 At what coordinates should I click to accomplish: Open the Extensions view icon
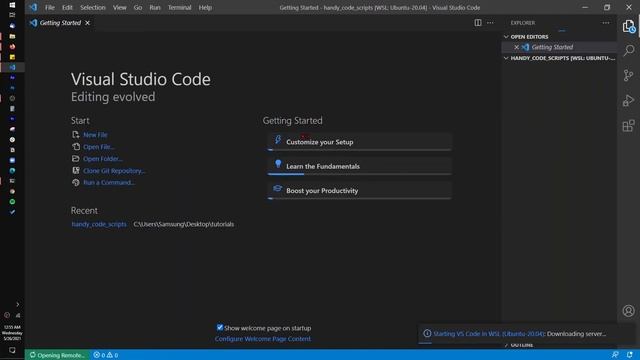629,125
